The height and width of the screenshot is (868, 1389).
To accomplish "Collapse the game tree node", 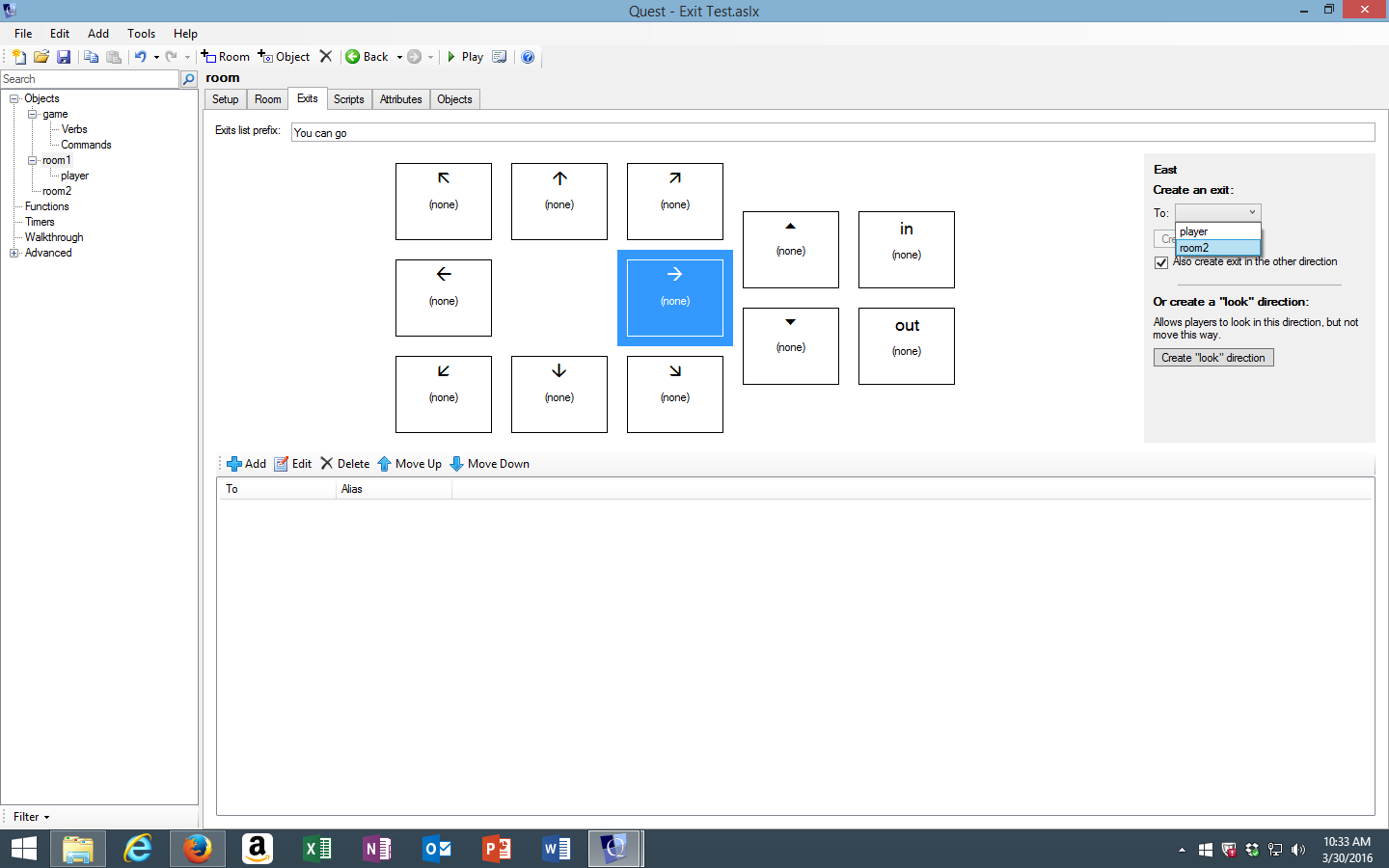I will (x=32, y=114).
